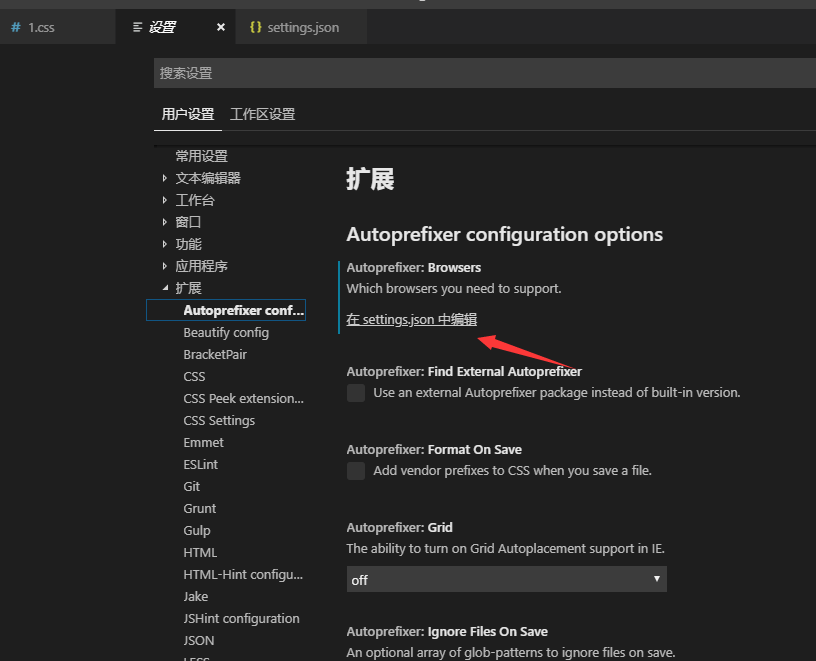The image size is (816, 661).
Task: Select Jake in settings tree
Action: pyautogui.click(x=196, y=596)
